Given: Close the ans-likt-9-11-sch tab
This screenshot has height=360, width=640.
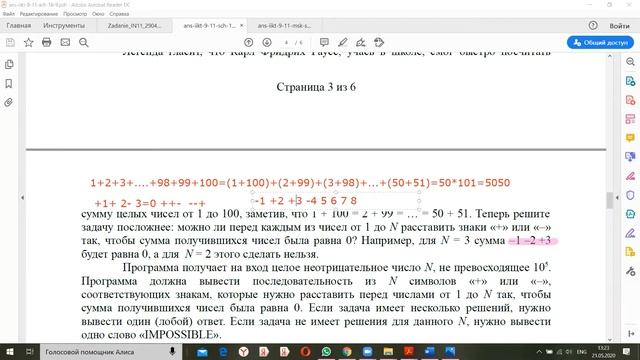Looking at the screenshot, I should click(242, 25).
